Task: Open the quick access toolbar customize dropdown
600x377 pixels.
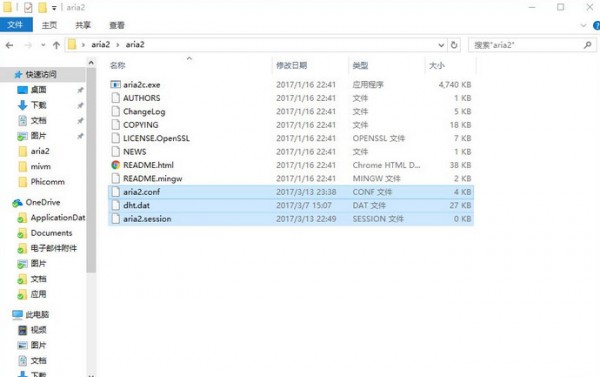Action: pos(54,8)
